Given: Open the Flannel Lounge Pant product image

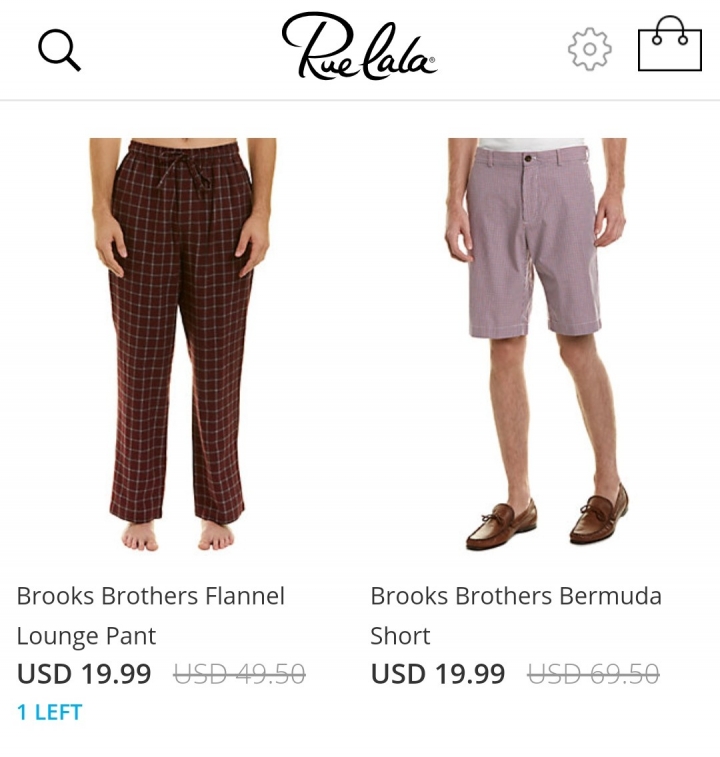Looking at the screenshot, I should 183,345.
